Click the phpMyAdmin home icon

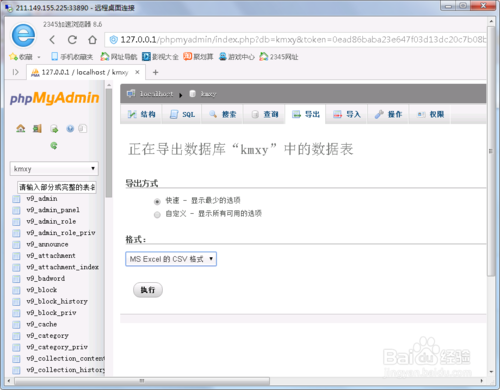[x=21, y=128]
